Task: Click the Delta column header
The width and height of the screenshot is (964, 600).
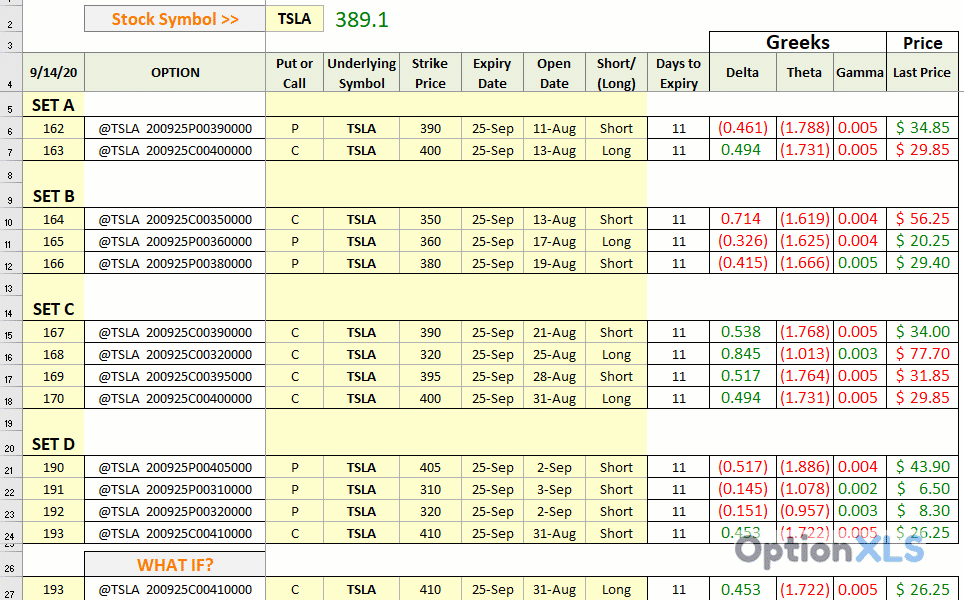Action: (x=742, y=72)
